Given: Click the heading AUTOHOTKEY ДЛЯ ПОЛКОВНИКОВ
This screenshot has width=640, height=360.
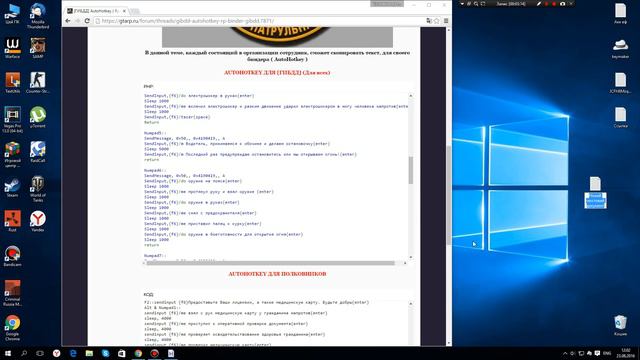Looking at the screenshot, I should [277, 274].
